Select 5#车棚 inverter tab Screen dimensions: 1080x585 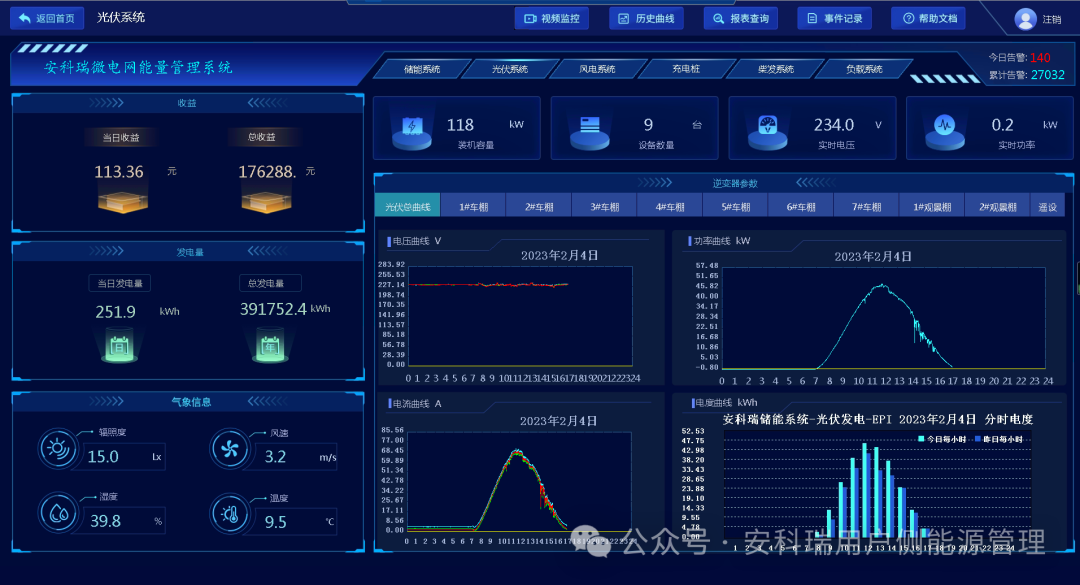(736, 207)
